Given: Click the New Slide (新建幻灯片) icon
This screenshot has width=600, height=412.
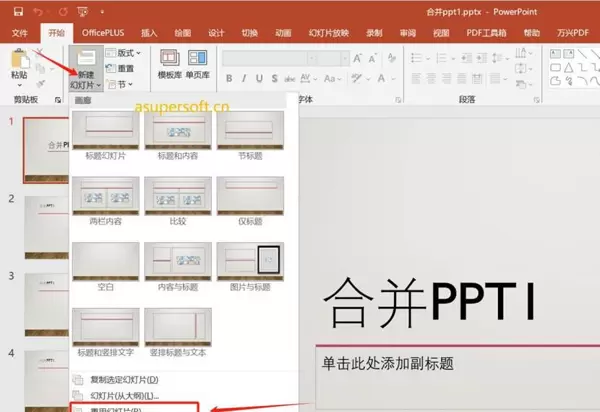Looking at the screenshot, I should [x=82, y=62].
